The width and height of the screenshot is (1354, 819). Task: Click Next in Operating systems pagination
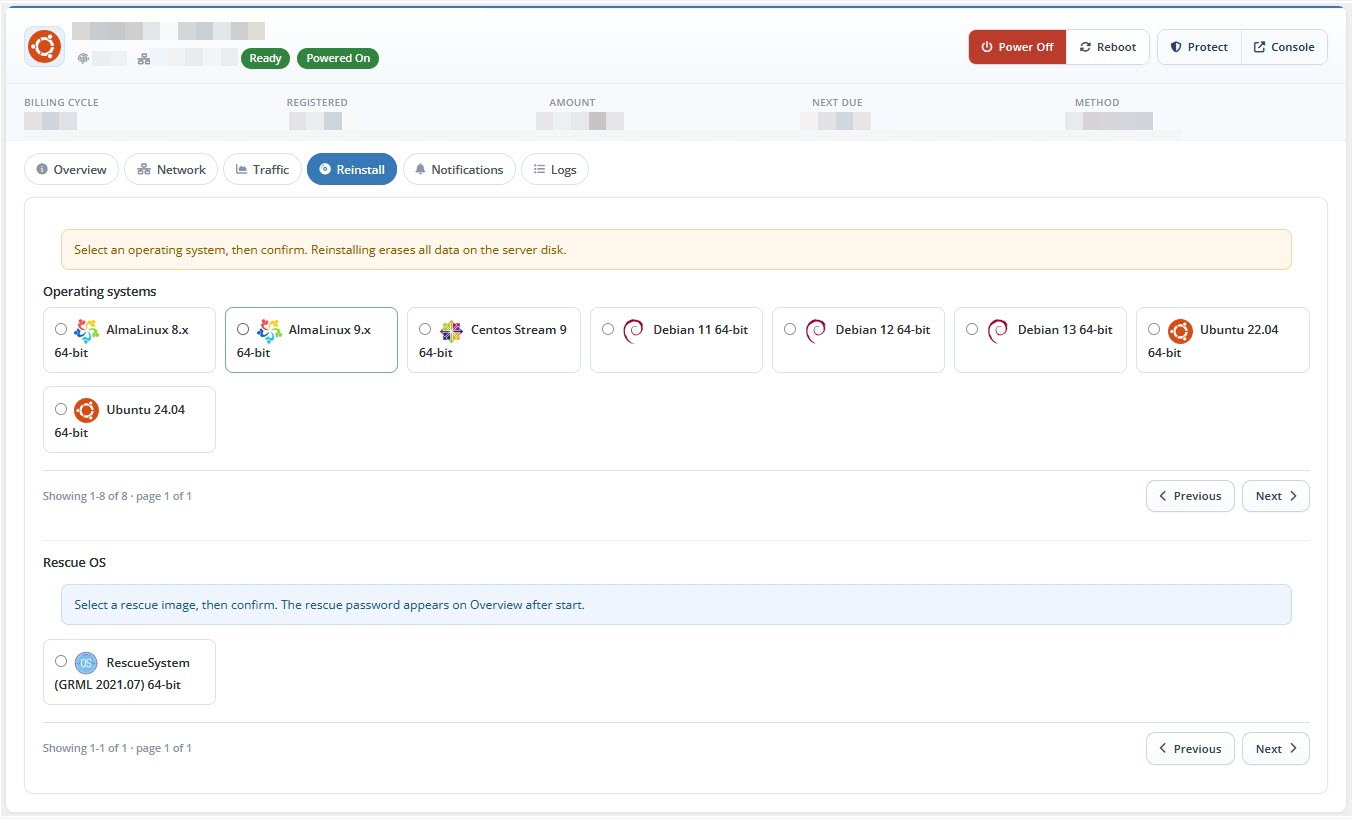(1276, 496)
